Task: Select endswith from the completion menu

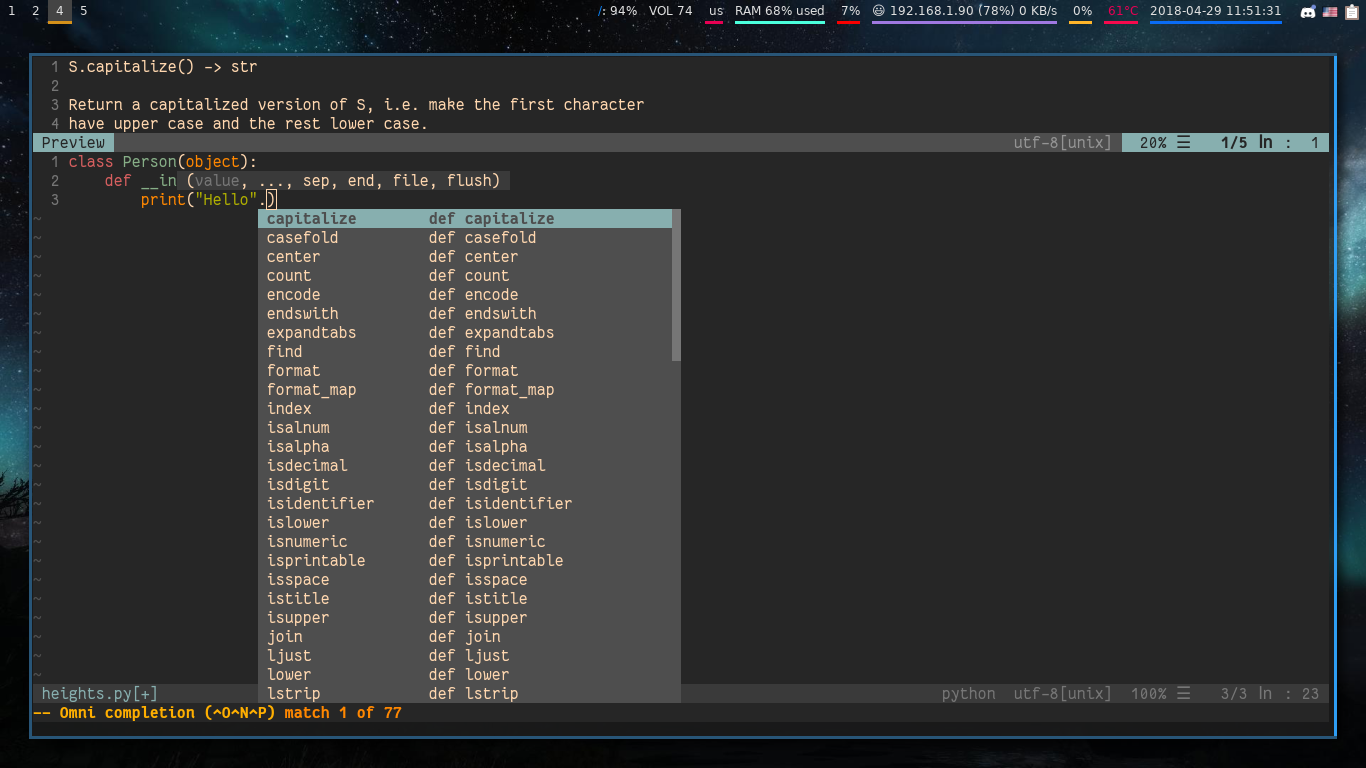Action: (x=302, y=314)
